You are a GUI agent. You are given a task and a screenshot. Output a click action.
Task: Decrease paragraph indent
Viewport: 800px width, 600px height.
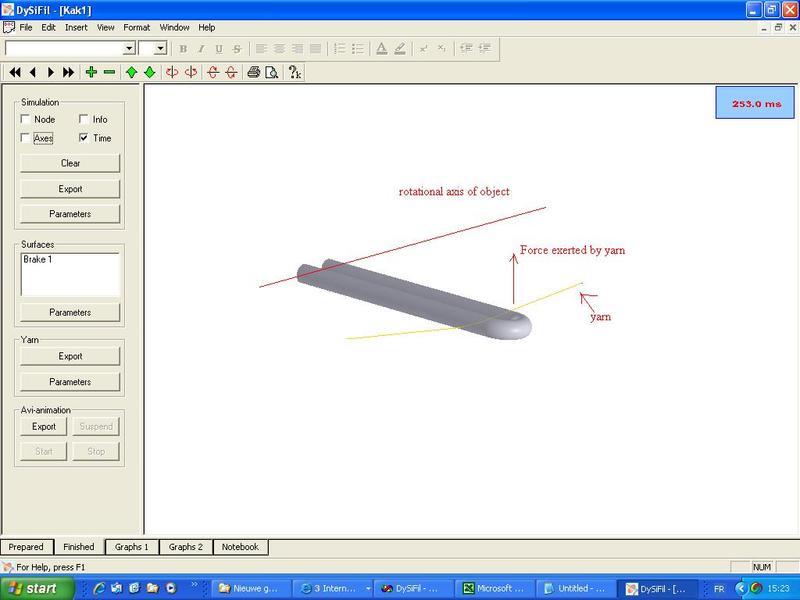(x=466, y=48)
